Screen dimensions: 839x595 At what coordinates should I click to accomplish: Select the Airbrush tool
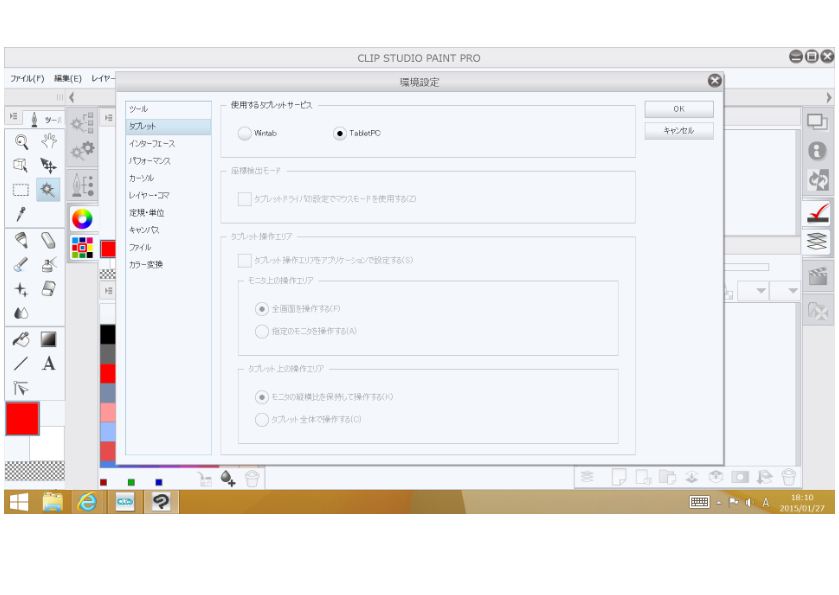[49, 264]
